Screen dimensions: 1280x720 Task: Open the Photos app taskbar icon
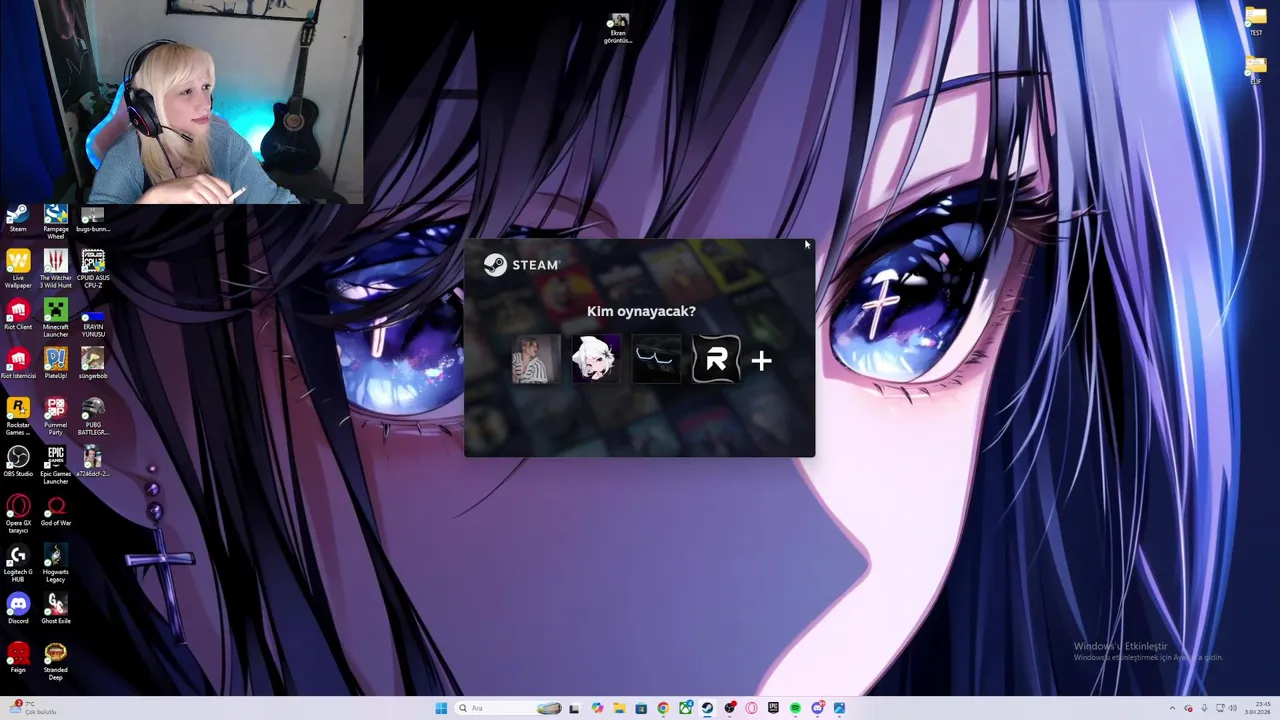pos(839,708)
